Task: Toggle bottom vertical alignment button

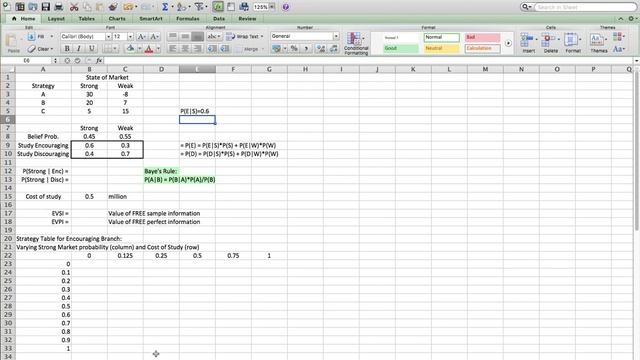Action: pyautogui.click(x=198, y=36)
